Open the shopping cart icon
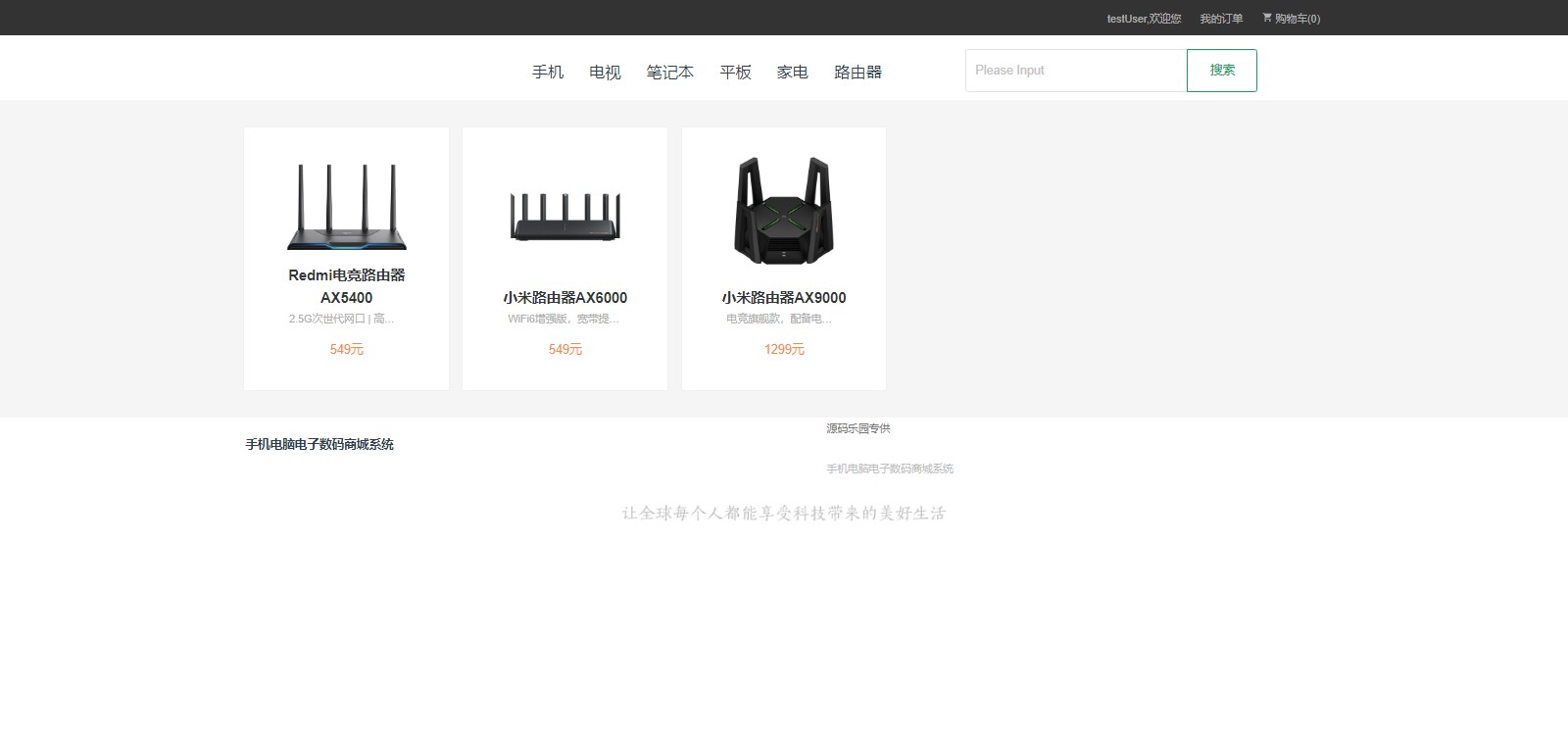 click(1267, 18)
